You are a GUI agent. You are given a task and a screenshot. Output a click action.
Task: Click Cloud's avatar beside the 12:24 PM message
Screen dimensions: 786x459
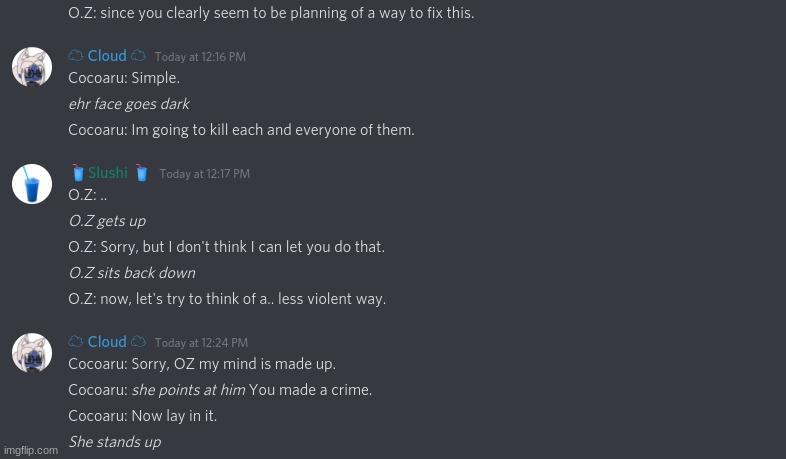click(x=32, y=353)
